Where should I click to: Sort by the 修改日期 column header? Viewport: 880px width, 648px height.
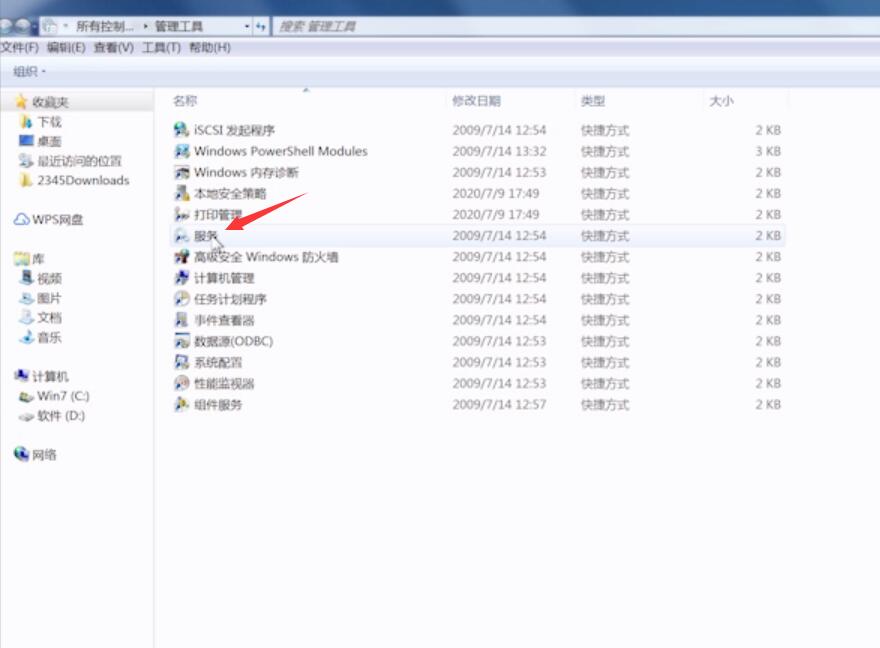476,101
